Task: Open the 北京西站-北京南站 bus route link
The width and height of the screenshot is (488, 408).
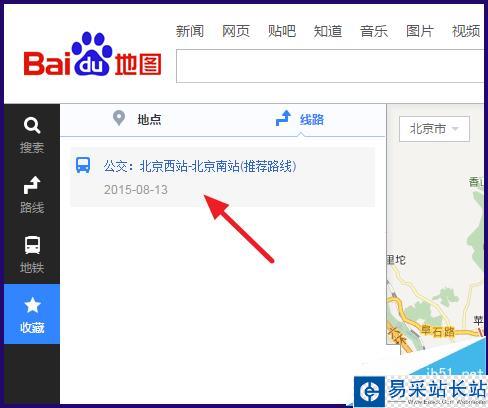Action: tap(200, 166)
